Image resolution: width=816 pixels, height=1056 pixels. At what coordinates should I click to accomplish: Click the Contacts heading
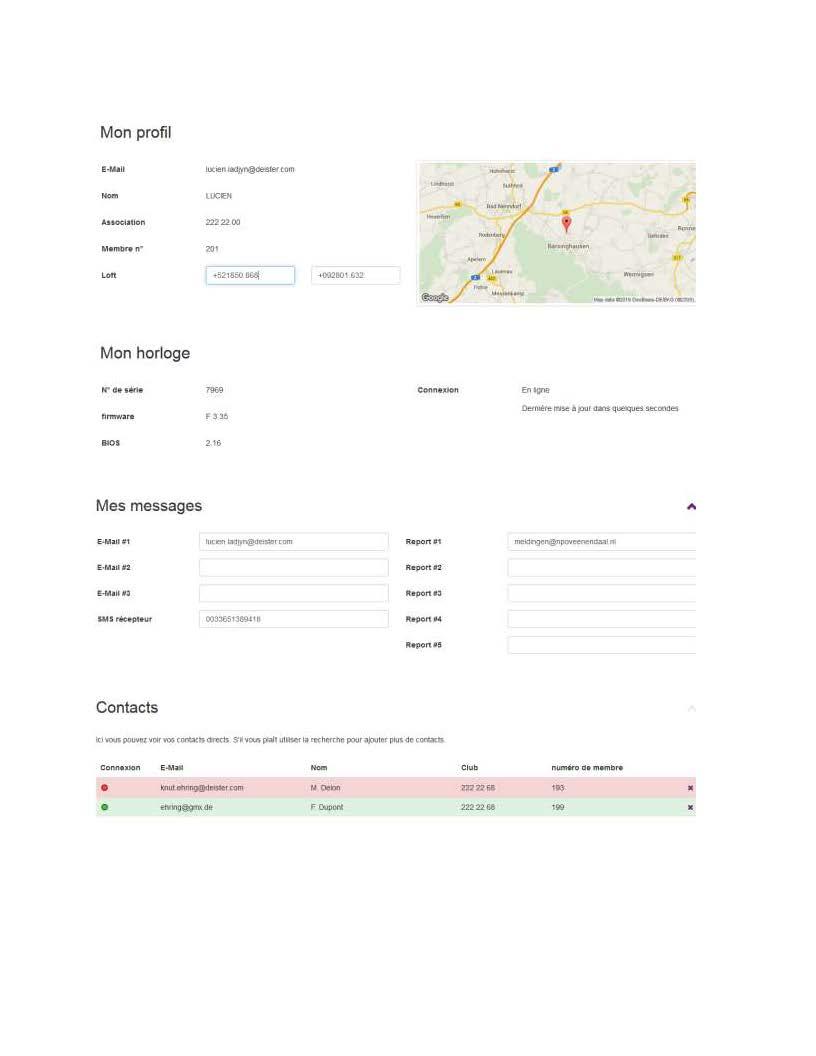(127, 708)
